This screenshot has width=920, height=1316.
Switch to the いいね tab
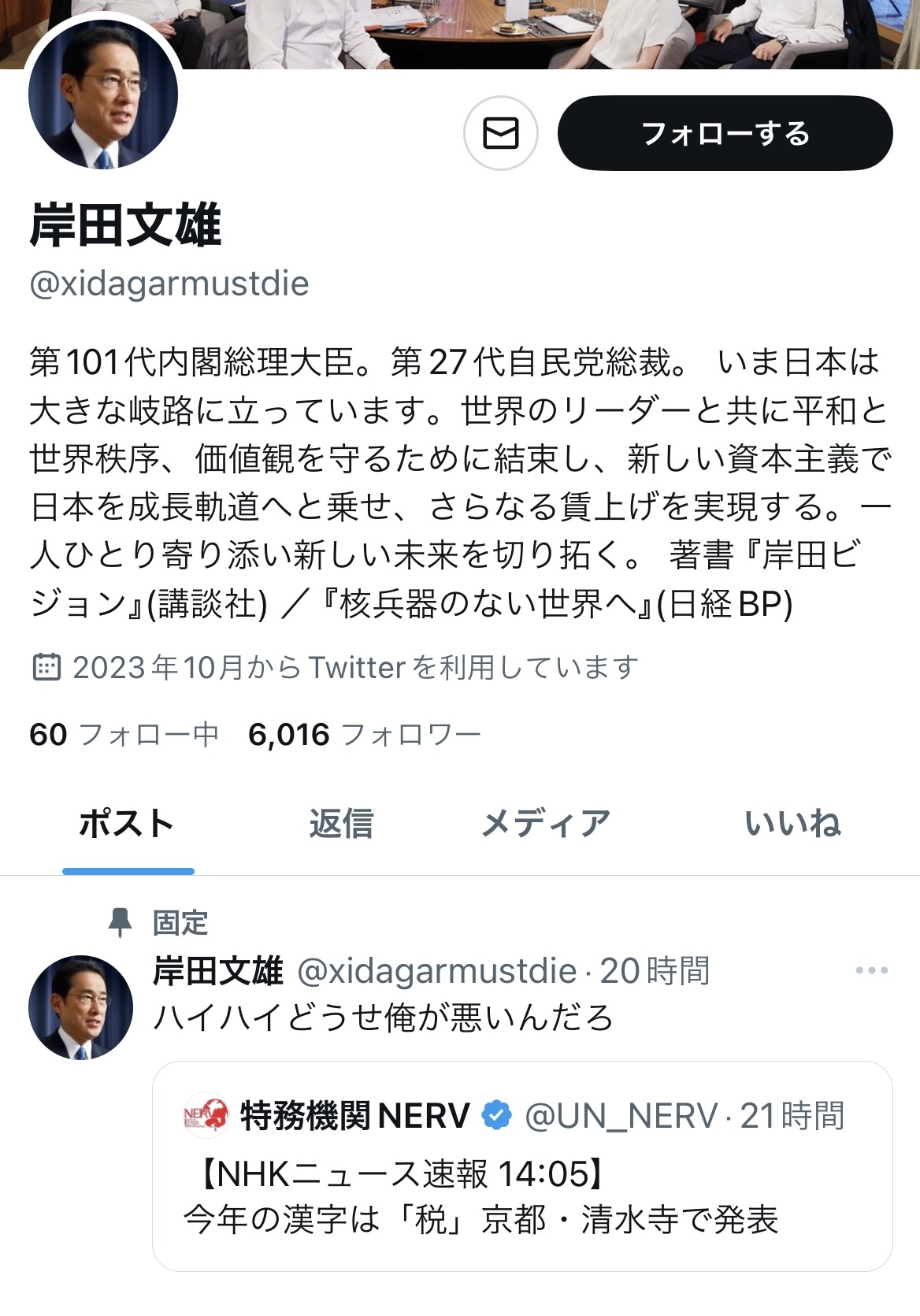coord(793,824)
